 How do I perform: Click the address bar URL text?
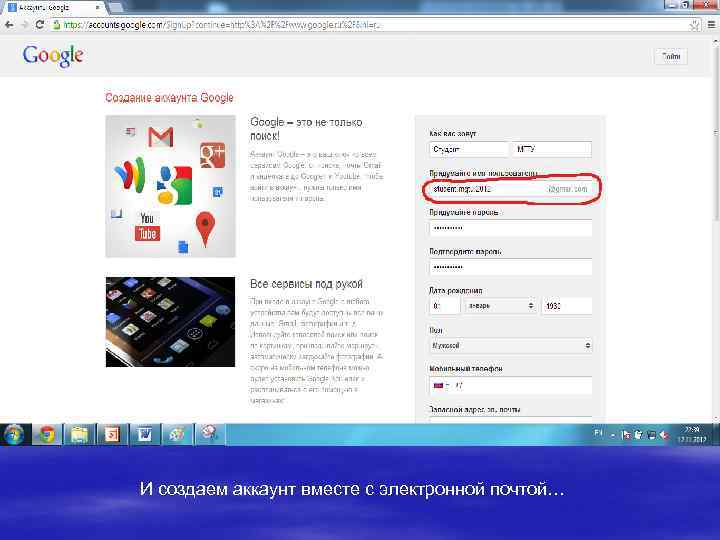222,25
